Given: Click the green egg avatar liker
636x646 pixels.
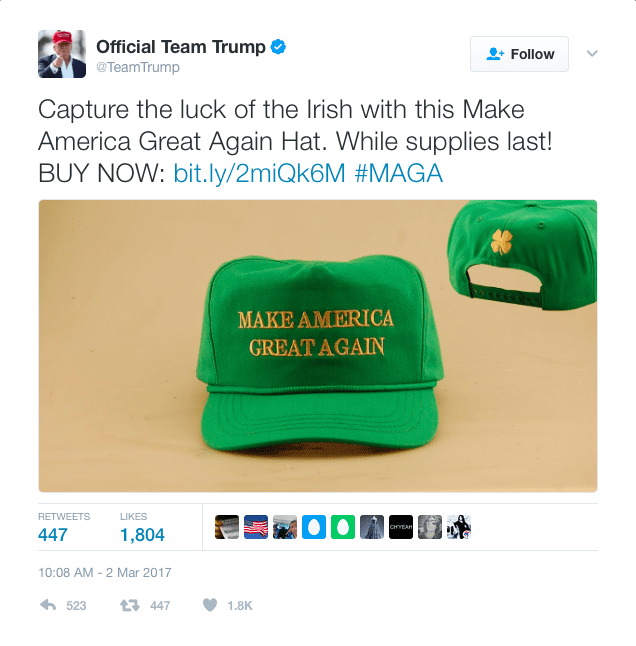Looking at the screenshot, I should point(343,527).
